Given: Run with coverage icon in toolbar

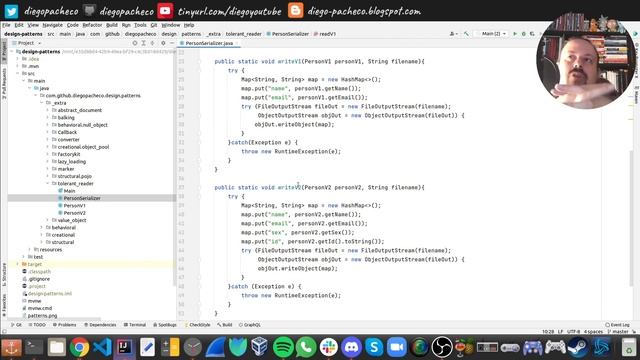Looking at the screenshot, I should pos(532,34).
